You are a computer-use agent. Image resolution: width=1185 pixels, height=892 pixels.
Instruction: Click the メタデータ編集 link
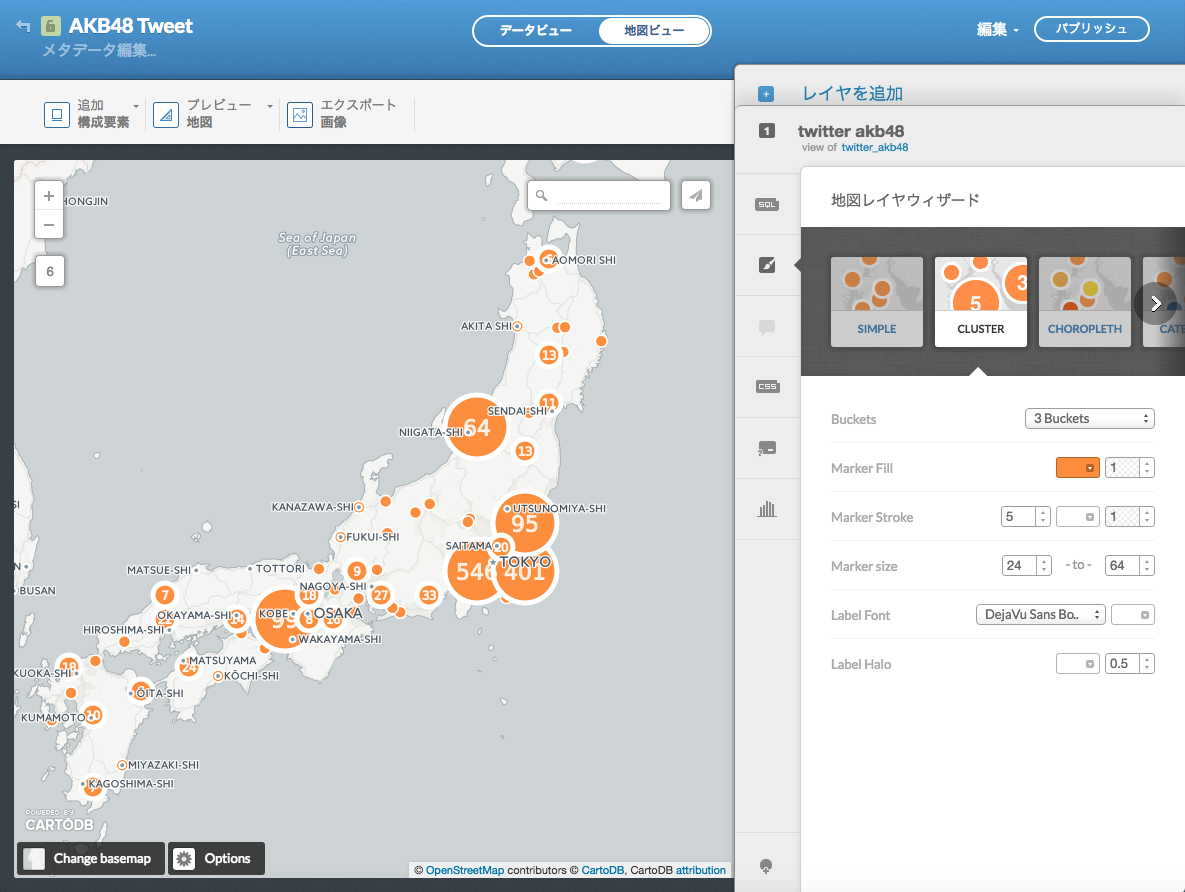(99, 51)
